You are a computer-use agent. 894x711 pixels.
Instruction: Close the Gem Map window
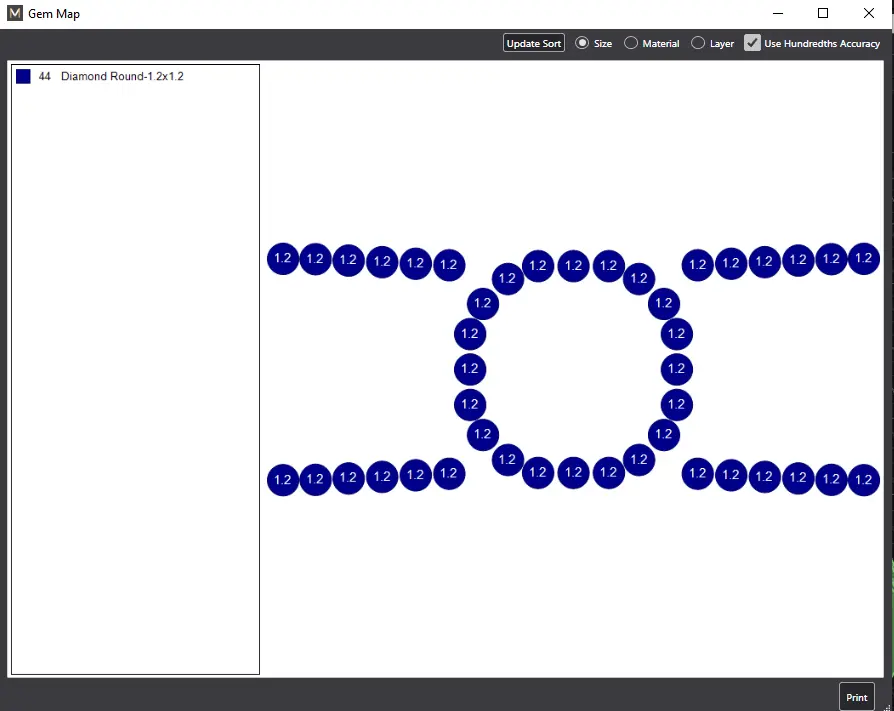(x=868, y=14)
